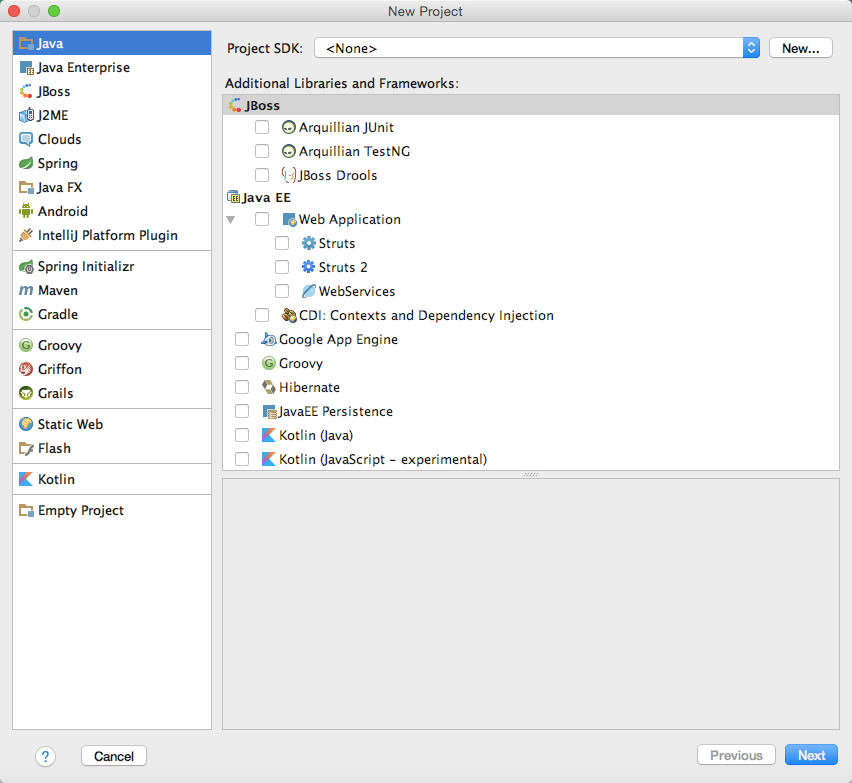The image size is (852, 783).
Task: Click the framework description panel area
Action: tap(531, 604)
